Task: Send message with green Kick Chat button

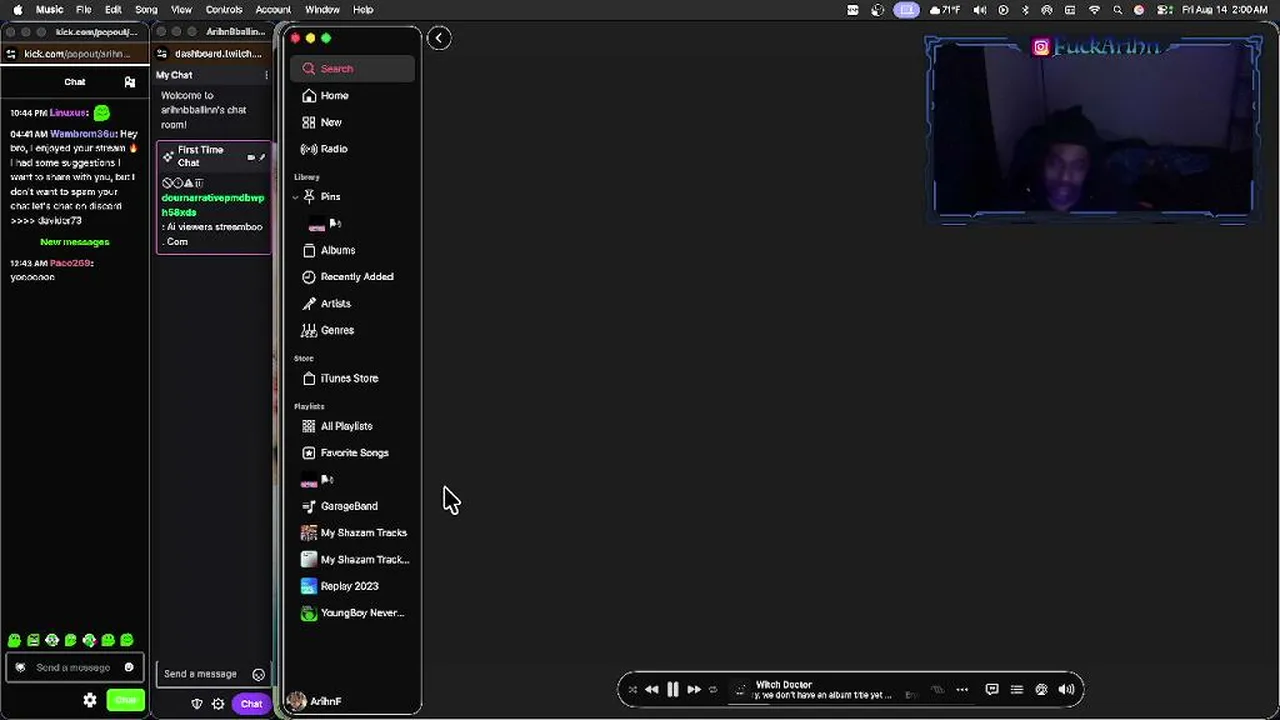Action: (126, 701)
